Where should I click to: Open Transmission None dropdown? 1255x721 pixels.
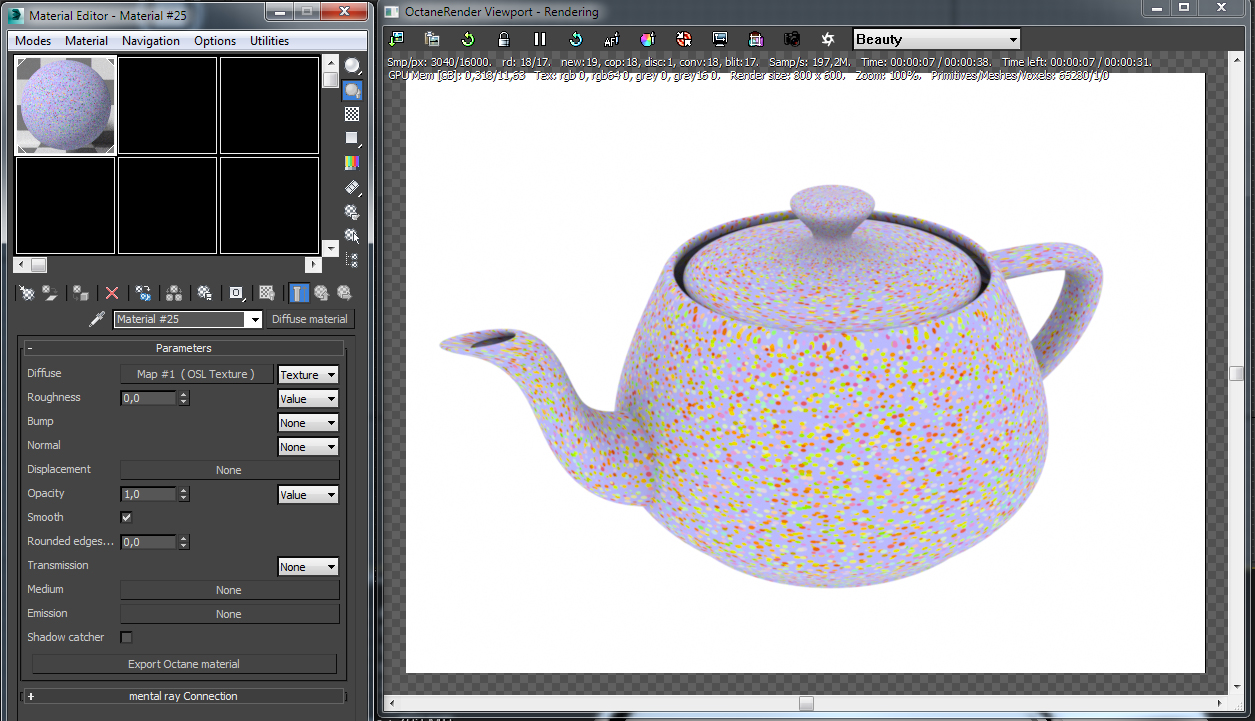pos(308,567)
